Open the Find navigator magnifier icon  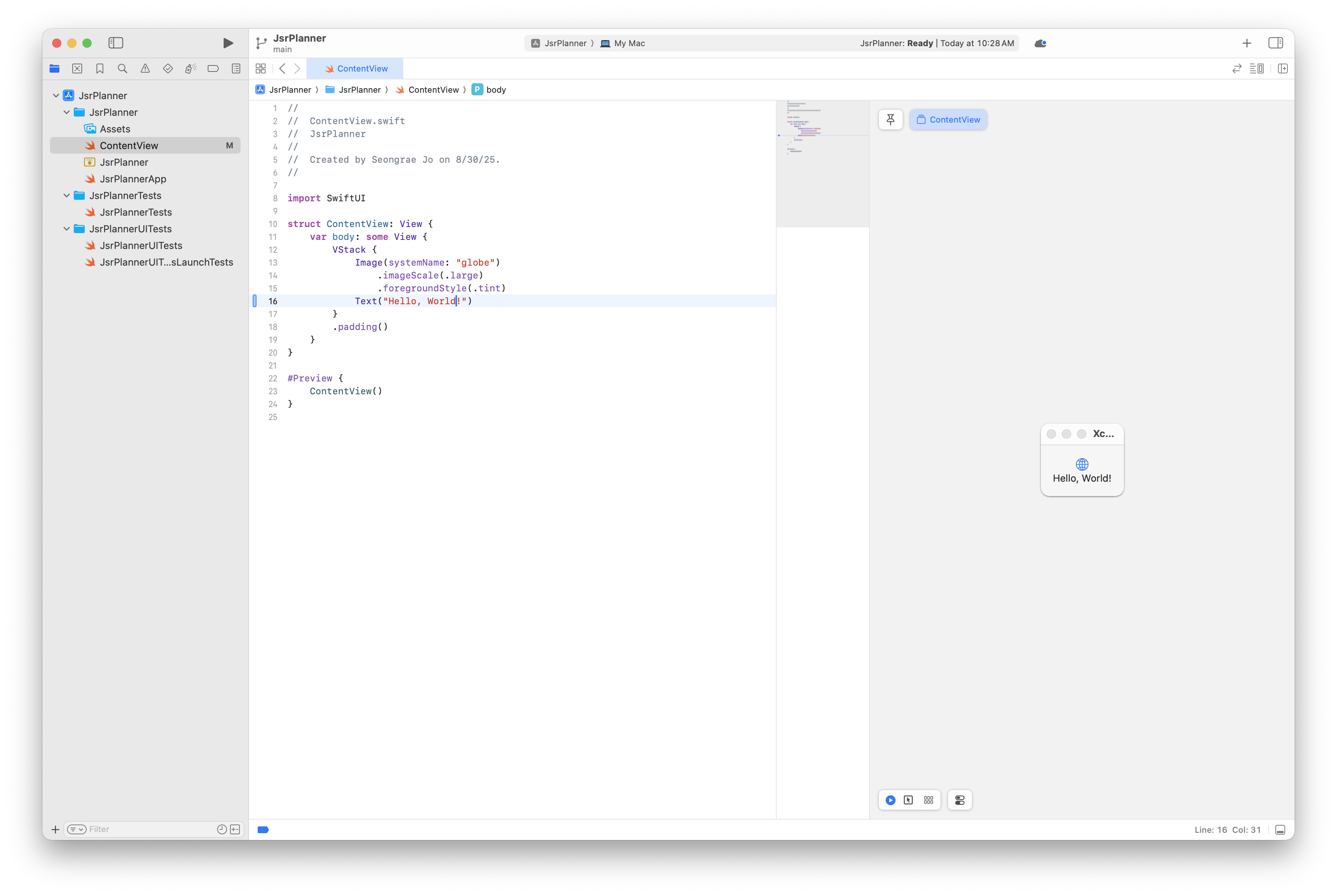click(x=122, y=68)
